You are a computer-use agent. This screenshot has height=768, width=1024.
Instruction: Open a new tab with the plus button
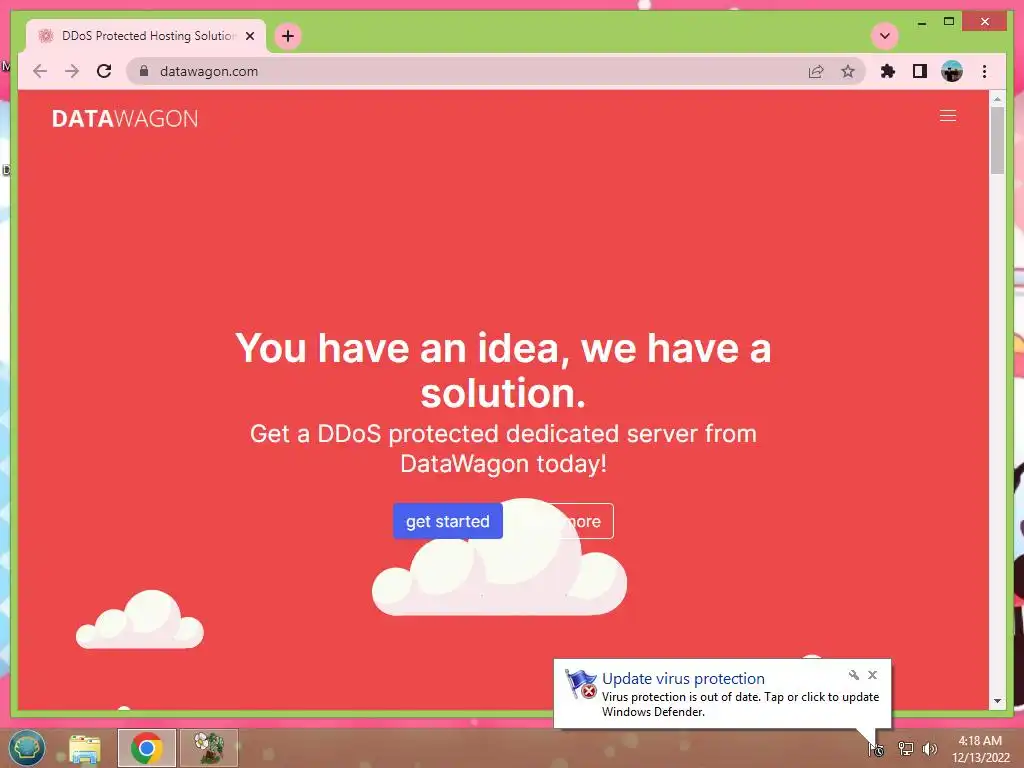288,36
